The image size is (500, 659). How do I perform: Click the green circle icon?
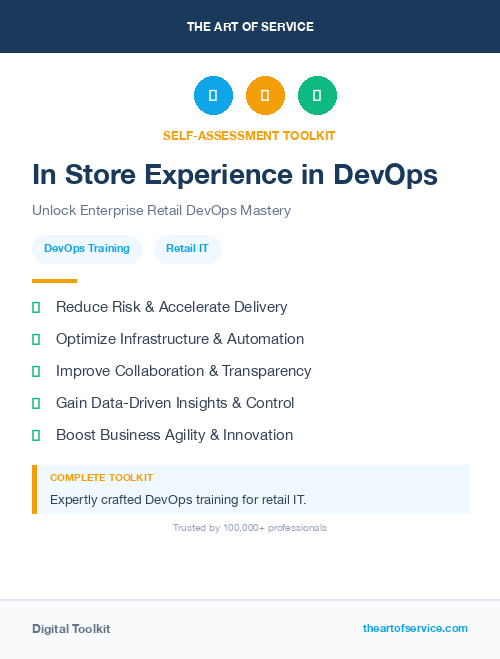(x=317, y=95)
